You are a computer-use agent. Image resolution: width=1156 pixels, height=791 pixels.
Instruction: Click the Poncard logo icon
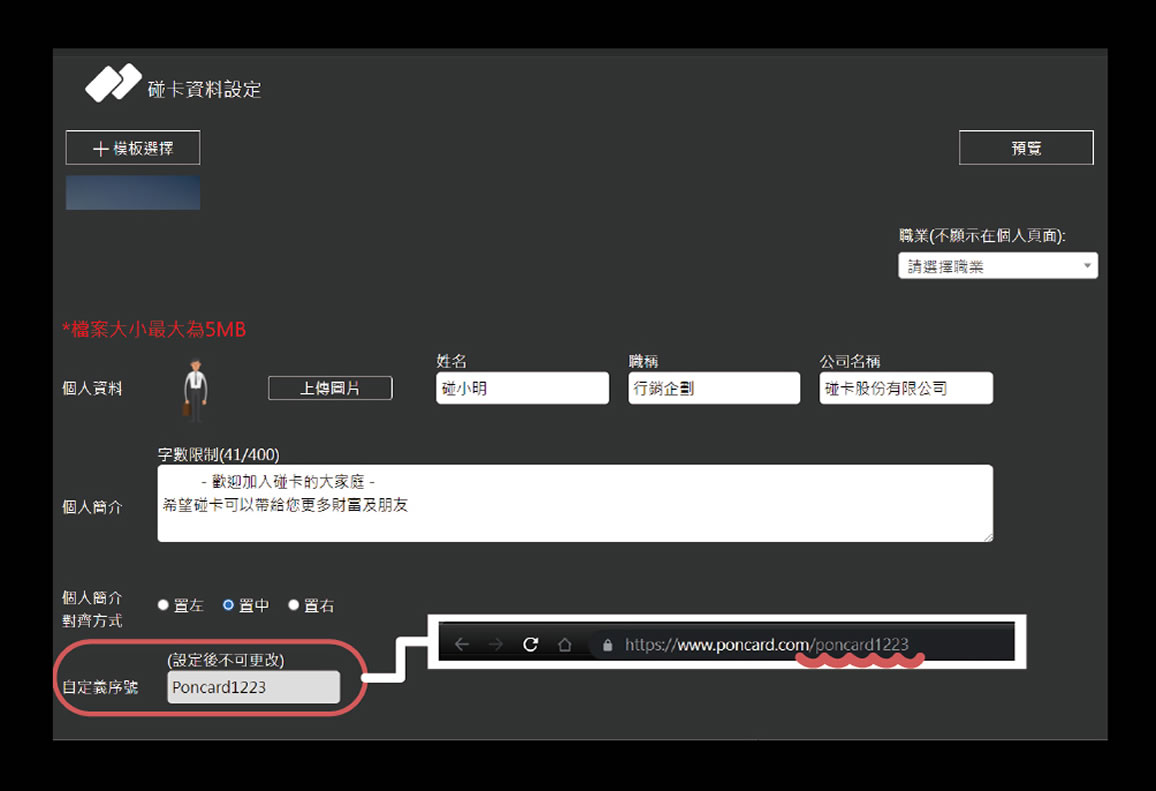(112, 83)
